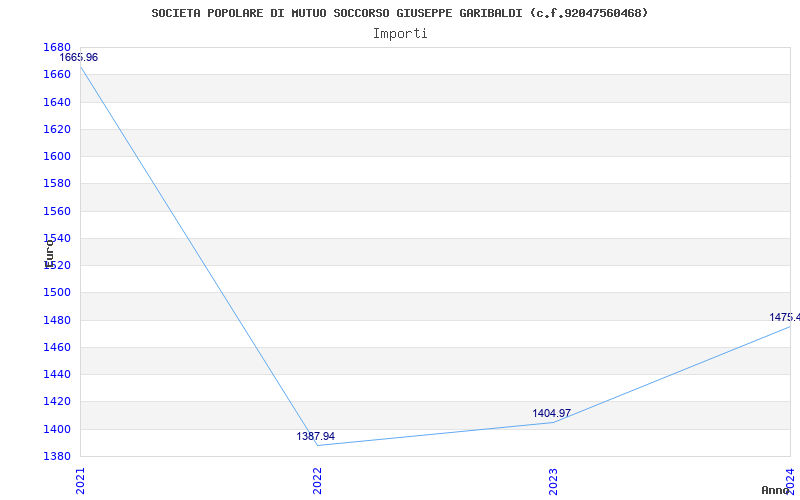Select the x-axis year 2021
The width and height of the screenshot is (800, 500).
(80, 481)
